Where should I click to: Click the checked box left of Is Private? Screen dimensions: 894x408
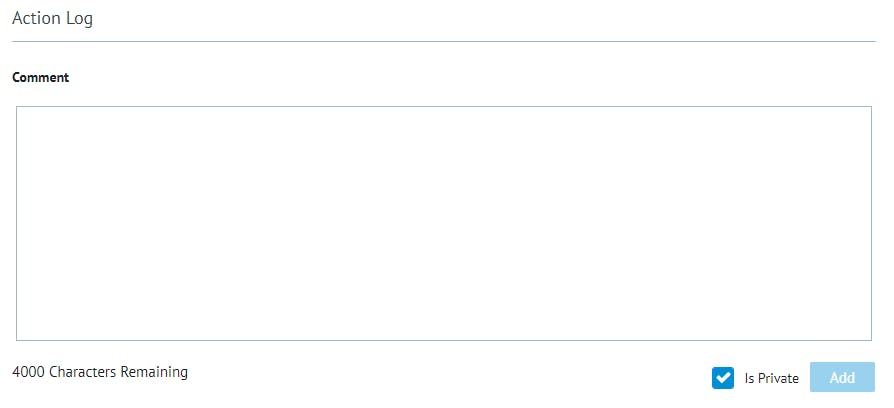pos(723,378)
